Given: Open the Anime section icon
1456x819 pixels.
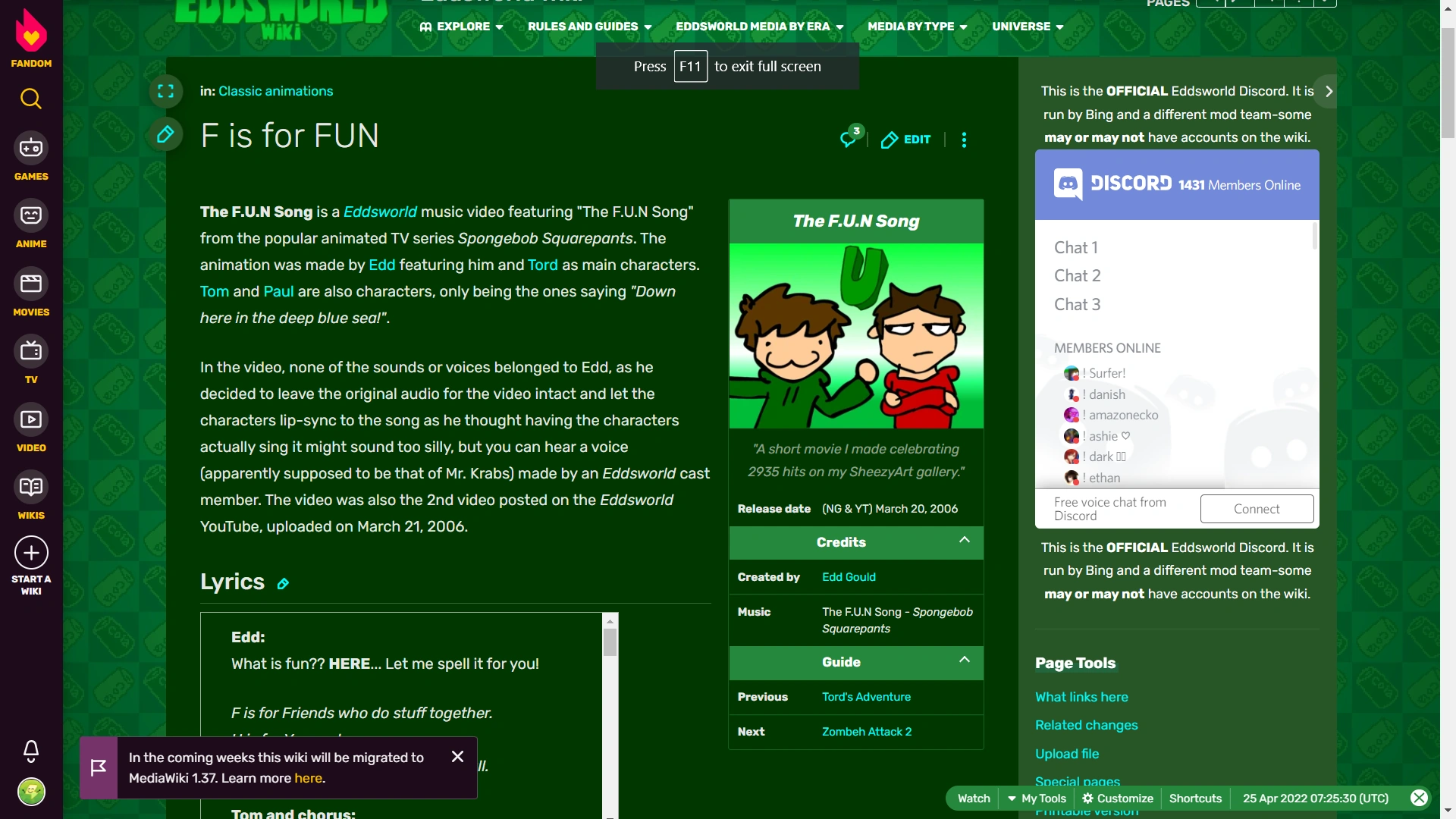Looking at the screenshot, I should 31,216.
